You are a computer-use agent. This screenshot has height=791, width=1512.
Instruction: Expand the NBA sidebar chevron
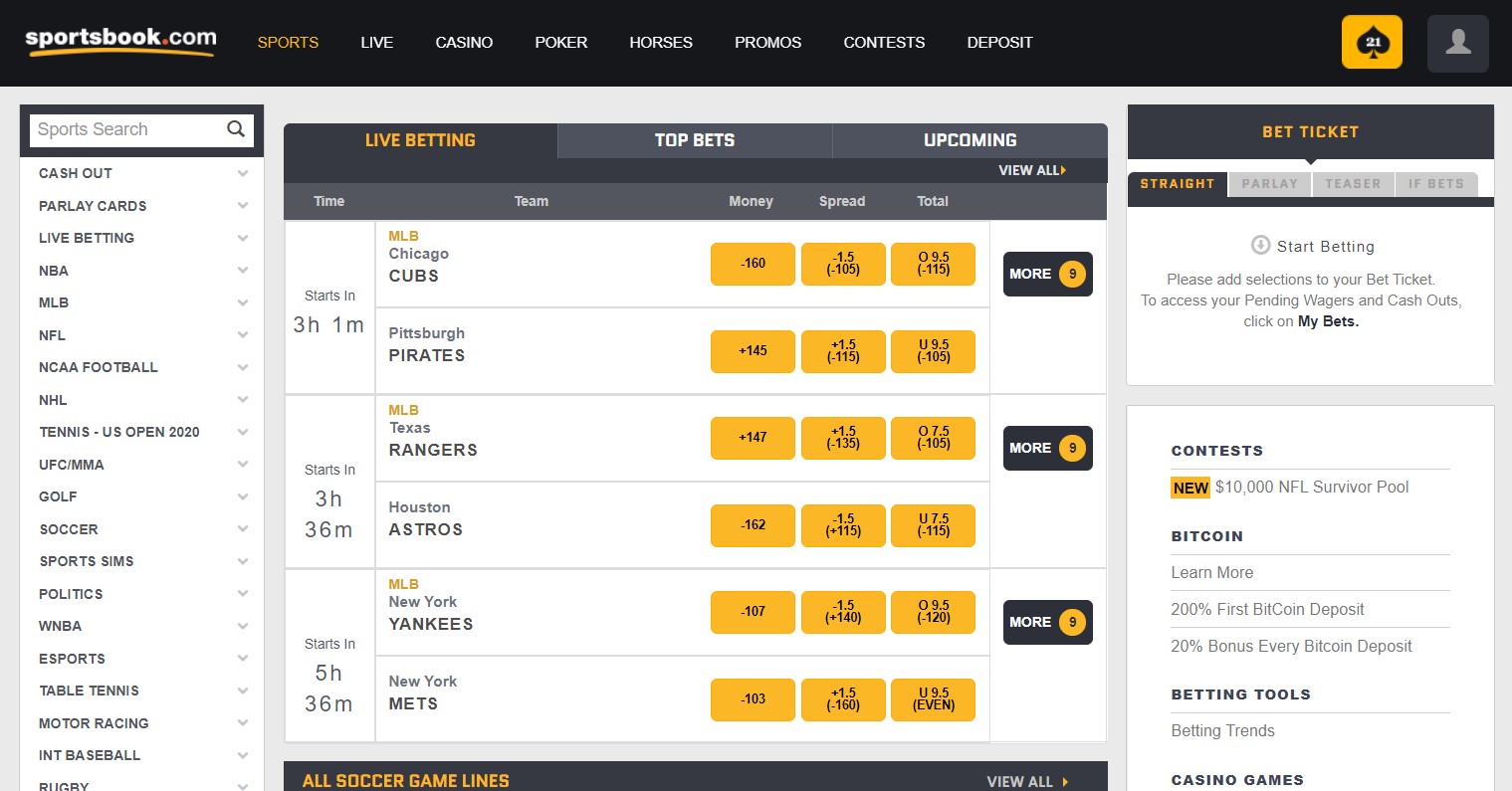coord(243,271)
